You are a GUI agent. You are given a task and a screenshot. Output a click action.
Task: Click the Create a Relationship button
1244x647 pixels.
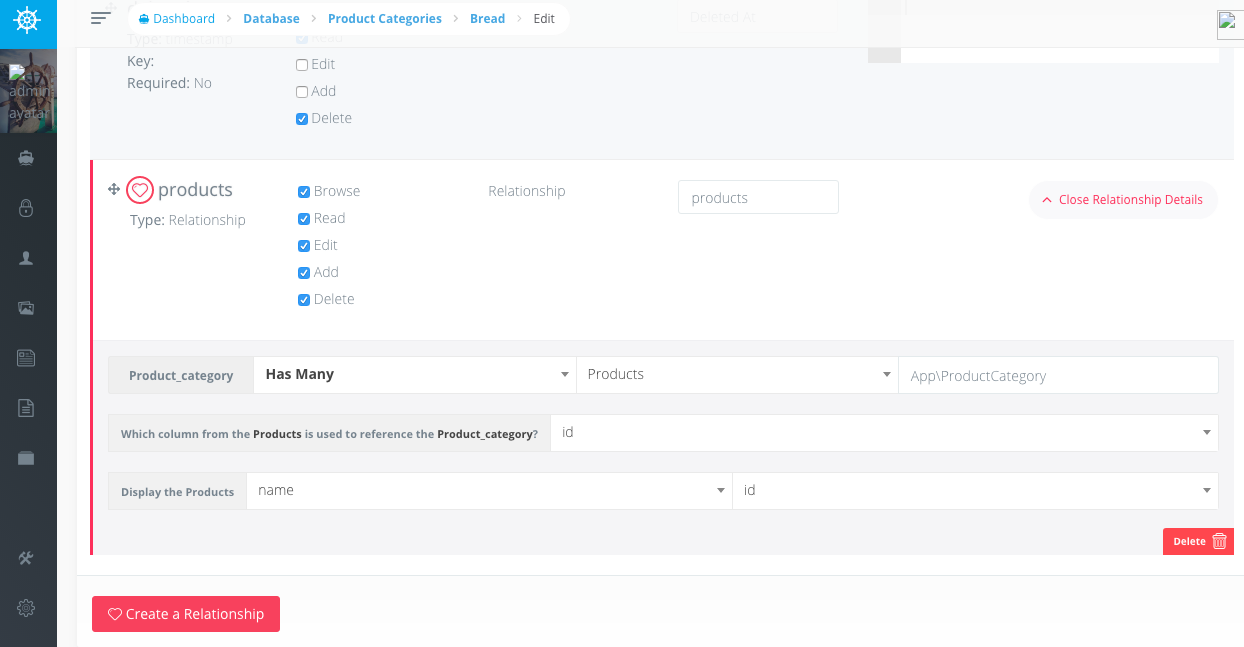click(x=185, y=613)
